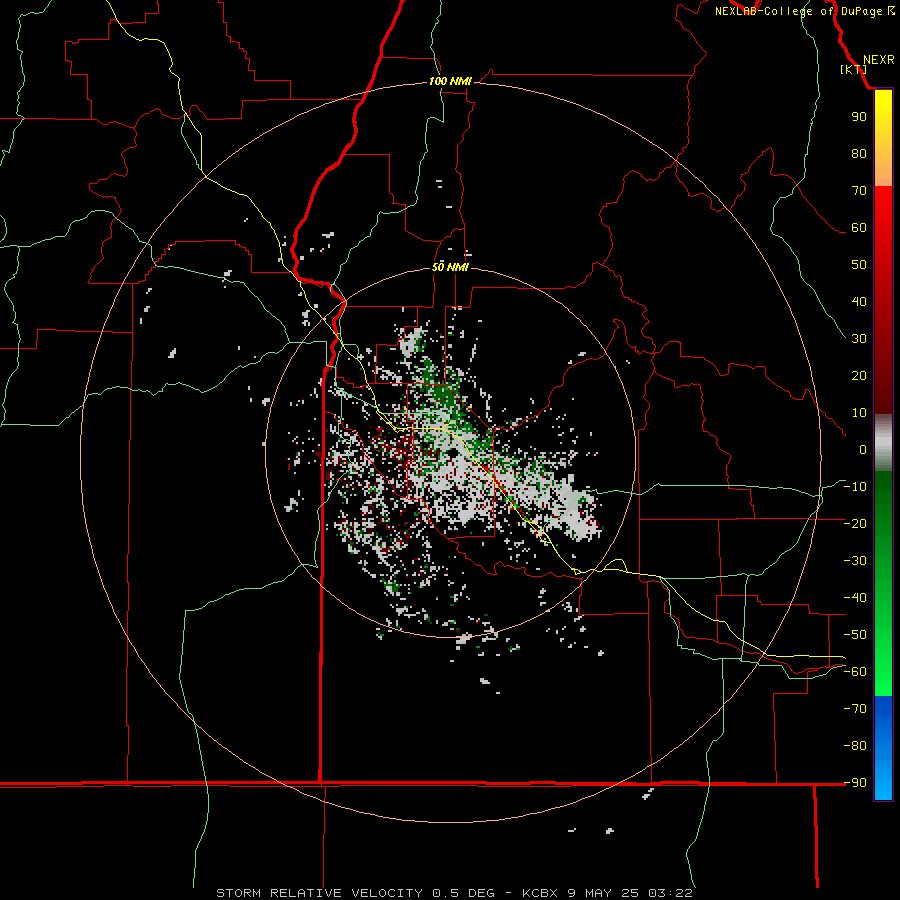Pick the orange band between 70 and 80
Viewport: 900px width, 900px height.
pyautogui.click(x=883, y=171)
